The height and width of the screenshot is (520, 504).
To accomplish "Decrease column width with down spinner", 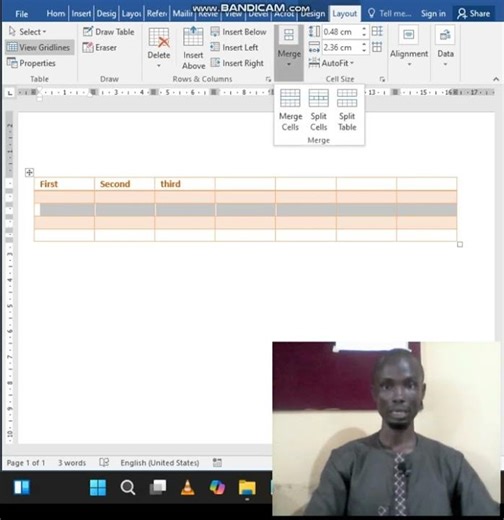I will tap(364, 50).
